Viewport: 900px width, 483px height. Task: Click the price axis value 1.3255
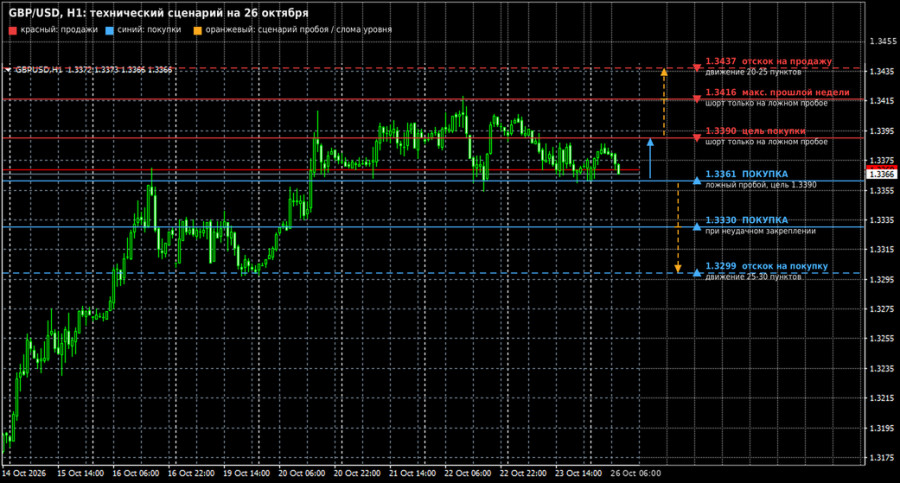point(883,339)
